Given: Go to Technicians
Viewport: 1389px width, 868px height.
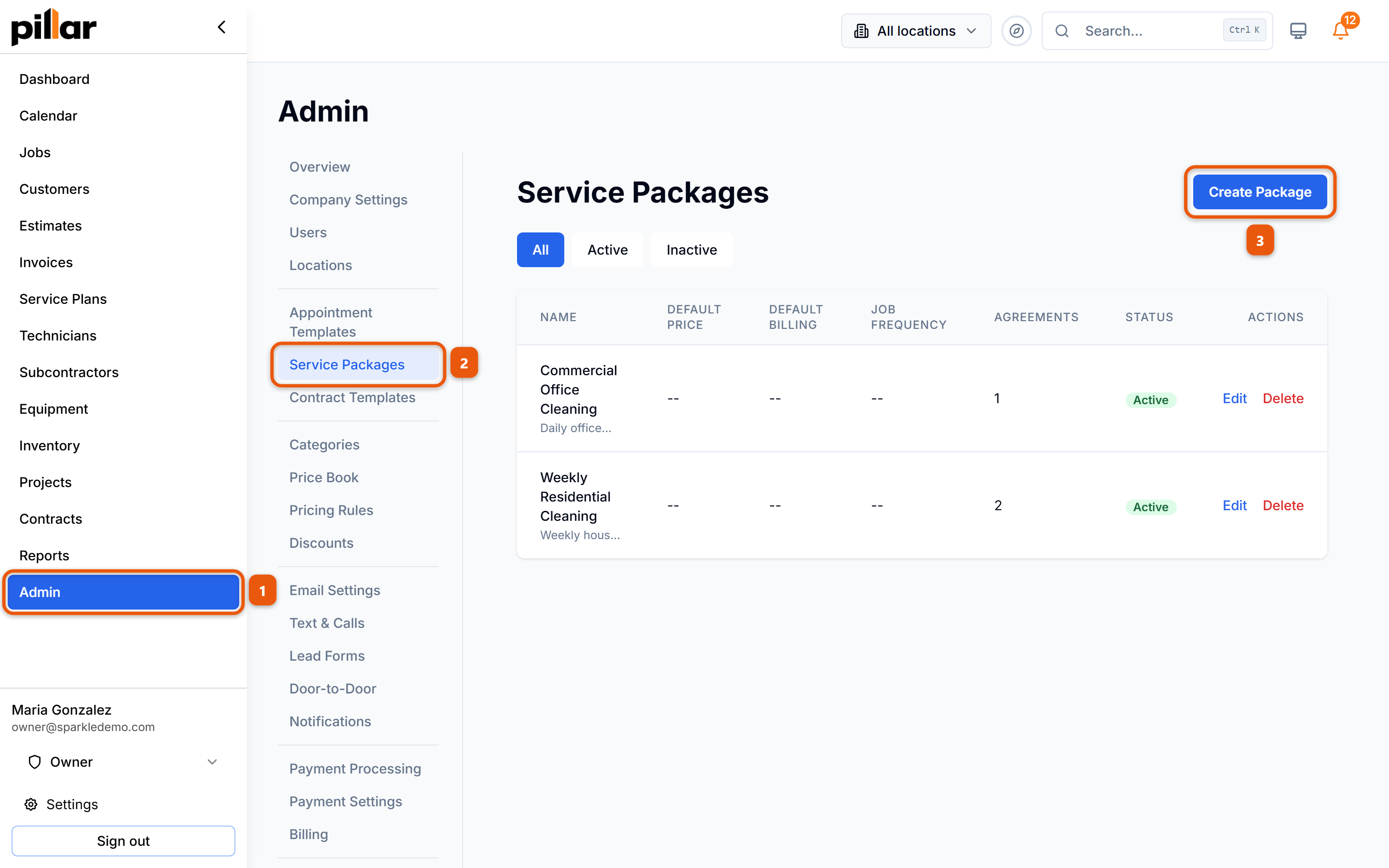Looking at the screenshot, I should tap(123, 336).
